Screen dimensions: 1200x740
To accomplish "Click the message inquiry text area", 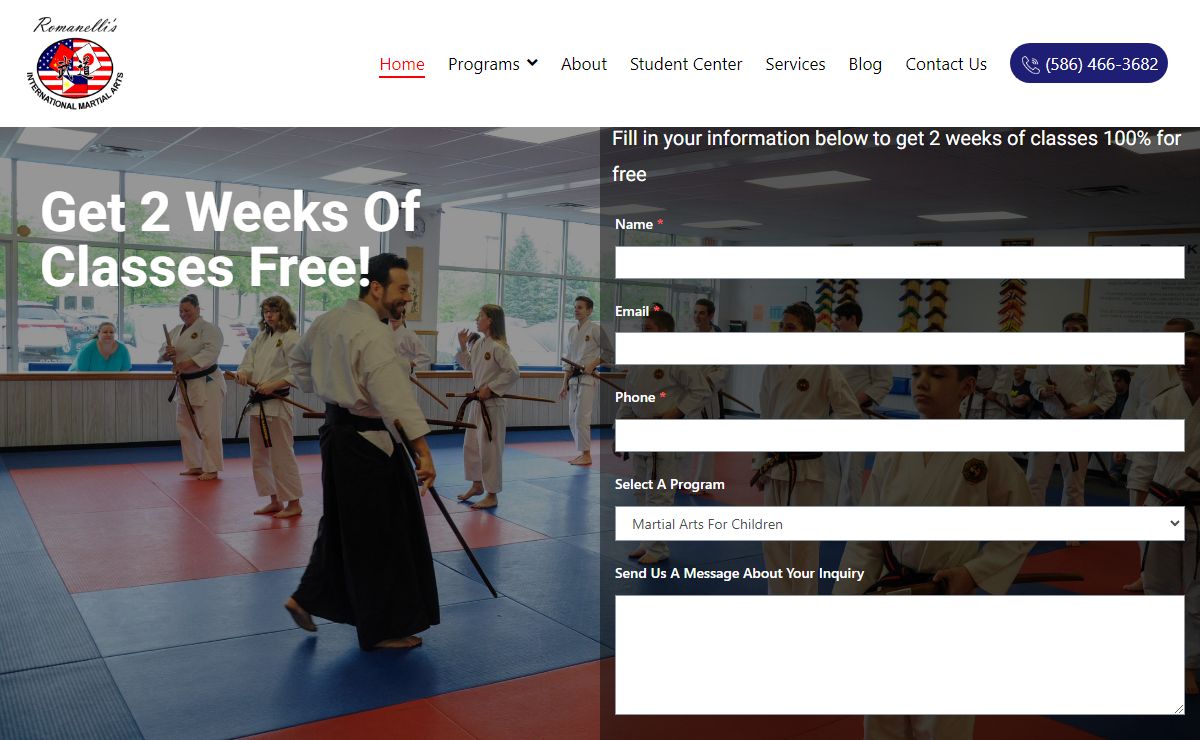I will coord(900,655).
